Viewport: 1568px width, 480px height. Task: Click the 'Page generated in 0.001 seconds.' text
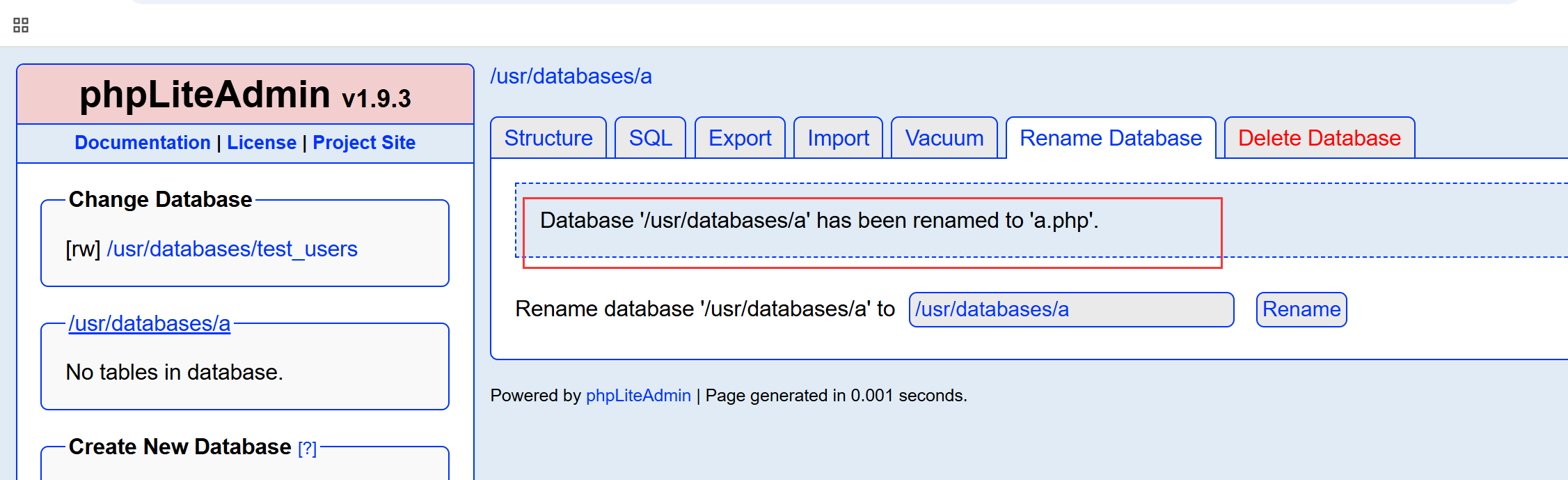tap(836, 396)
